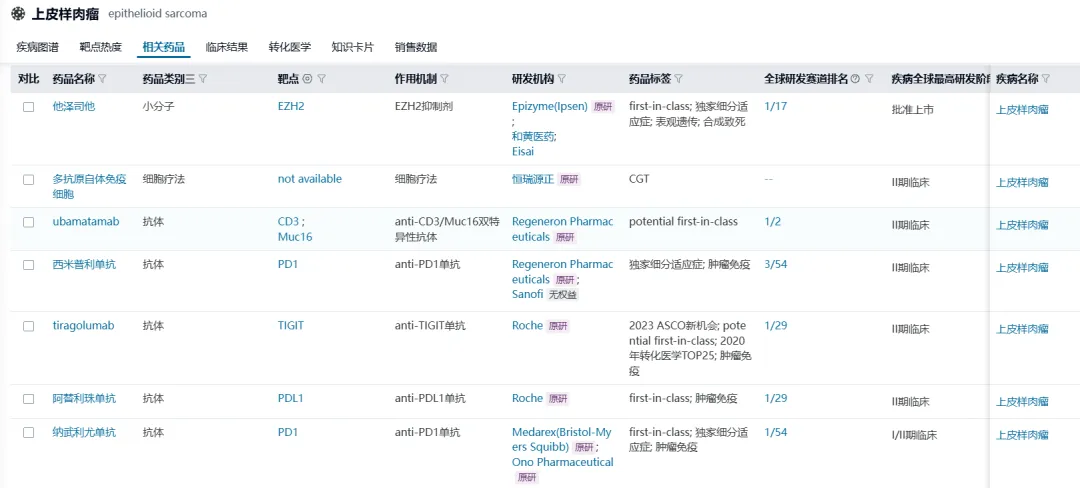Open the 靶点热度 tab

100,47
